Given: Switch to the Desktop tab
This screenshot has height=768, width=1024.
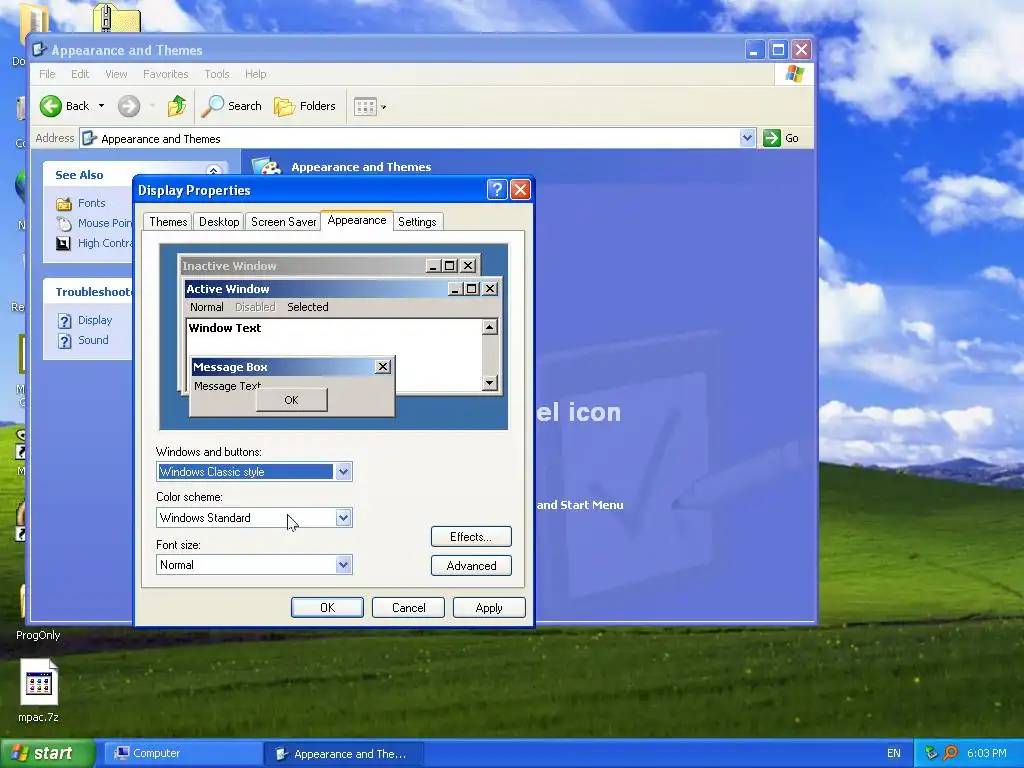Looking at the screenshot, I should coord(219,222).
